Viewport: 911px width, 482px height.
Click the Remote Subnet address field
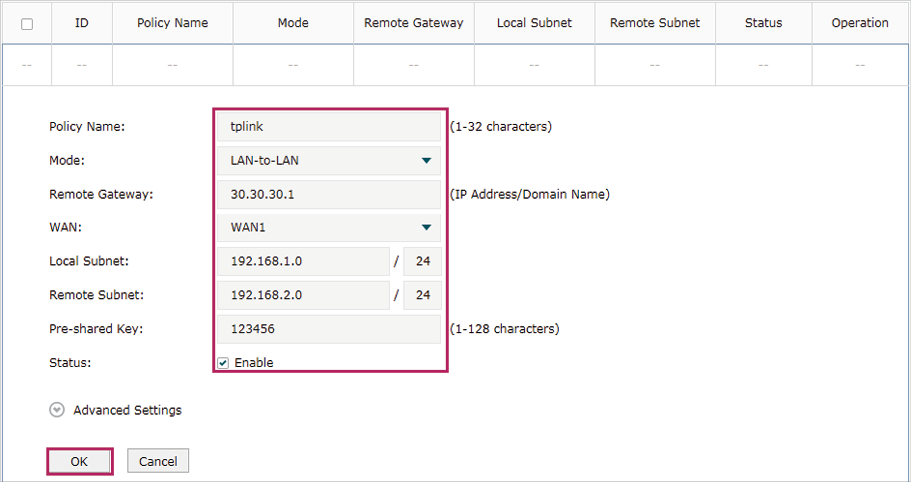click(x=303, y=295)
